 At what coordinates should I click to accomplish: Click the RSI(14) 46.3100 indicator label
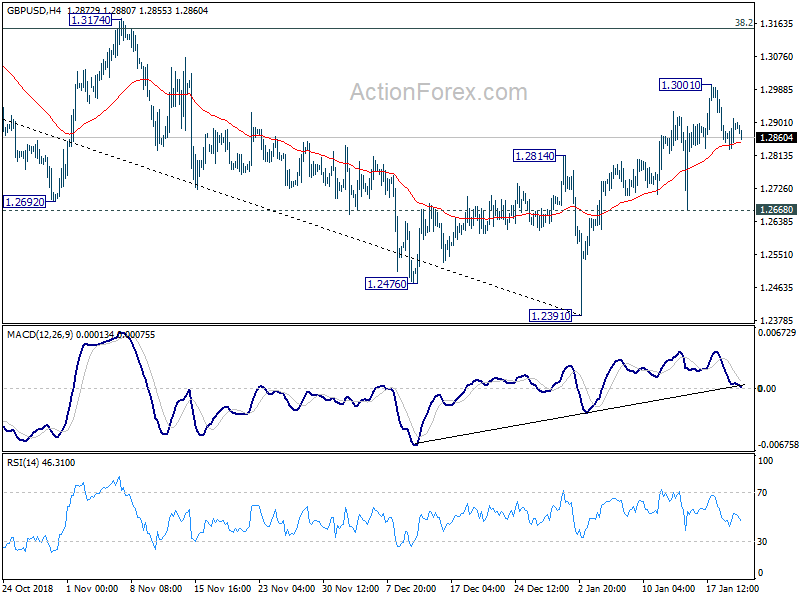[41, 463]
